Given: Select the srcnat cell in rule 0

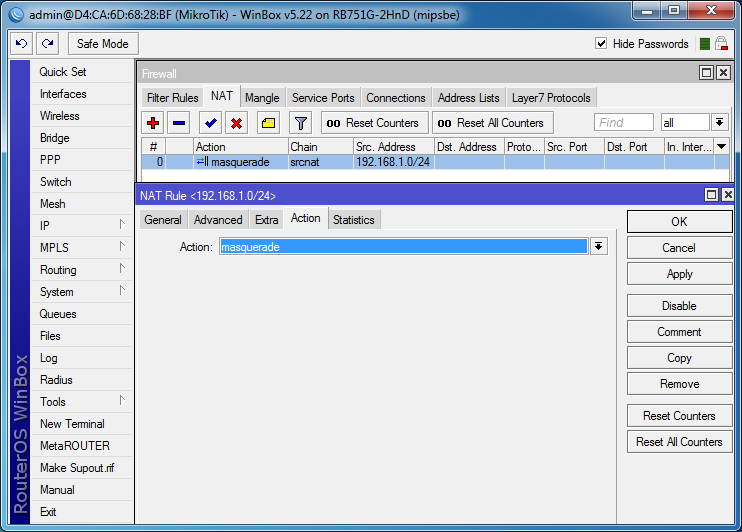Looking at the screenshot, I should (320, 162).
